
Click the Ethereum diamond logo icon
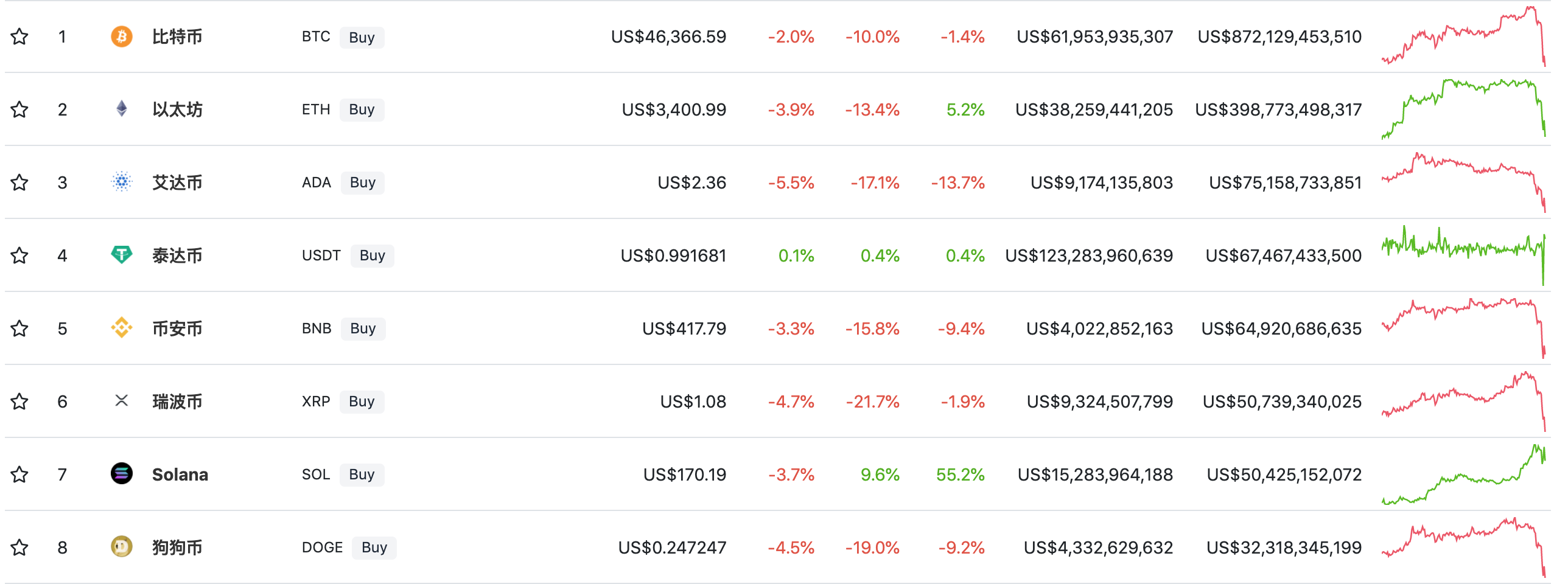(x=122, y=109)
